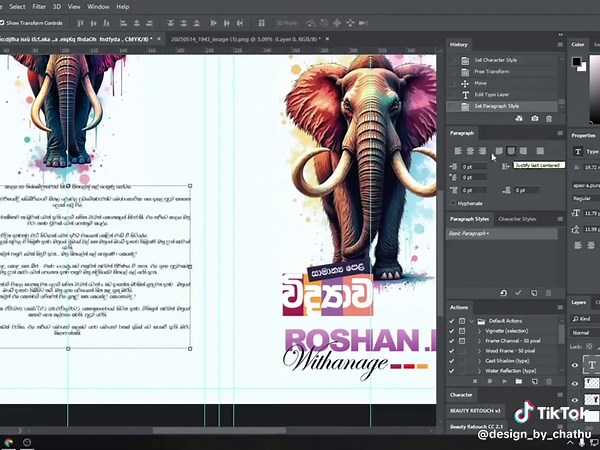Enable the Hyphenate checkbox

pos(453,203)
